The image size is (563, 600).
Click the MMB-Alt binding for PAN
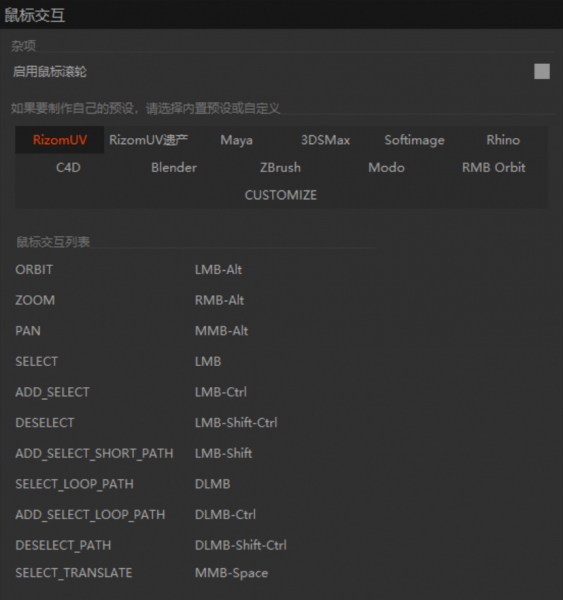222,331
